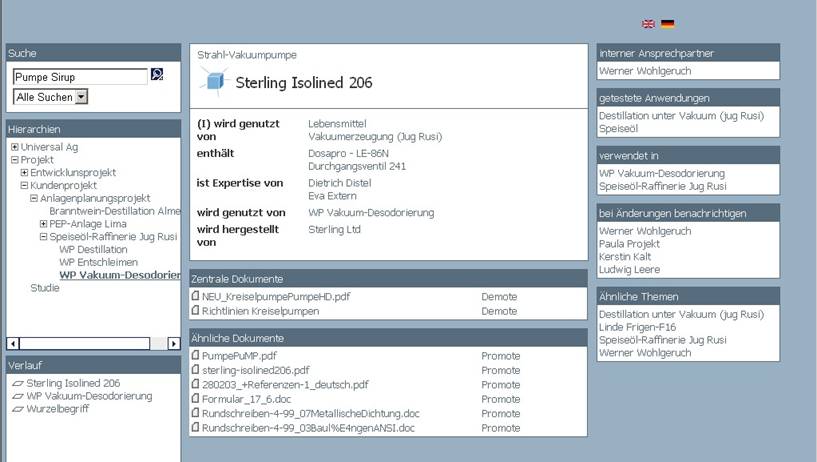Demote NEU_KreiselpumpePumpeHD.pdf
This screenshot has width=817, height=462.
click(x=499, y=296)
